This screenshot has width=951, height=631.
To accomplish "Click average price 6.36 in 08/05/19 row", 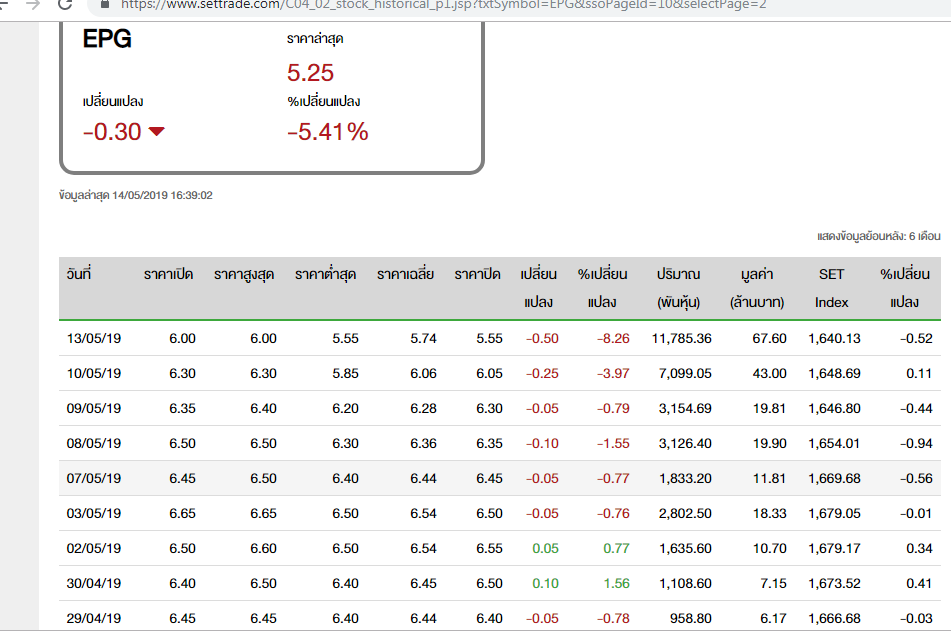I will (x=423, y=444).
